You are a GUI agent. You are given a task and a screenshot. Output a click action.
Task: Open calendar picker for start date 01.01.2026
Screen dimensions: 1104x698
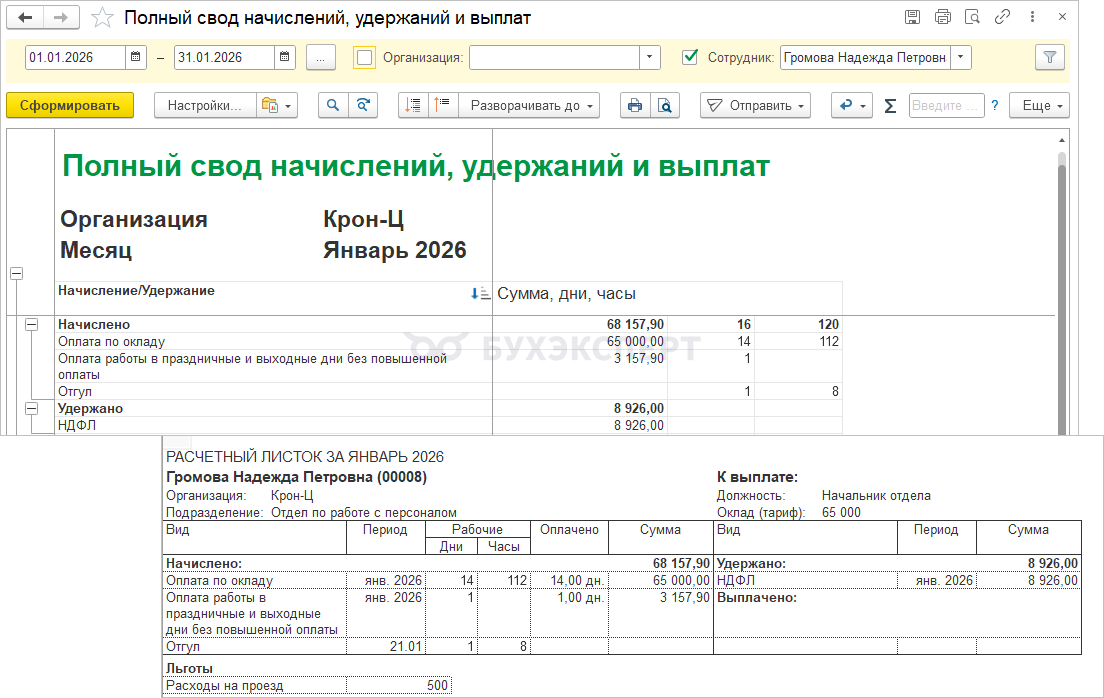(x=137, y=58)
